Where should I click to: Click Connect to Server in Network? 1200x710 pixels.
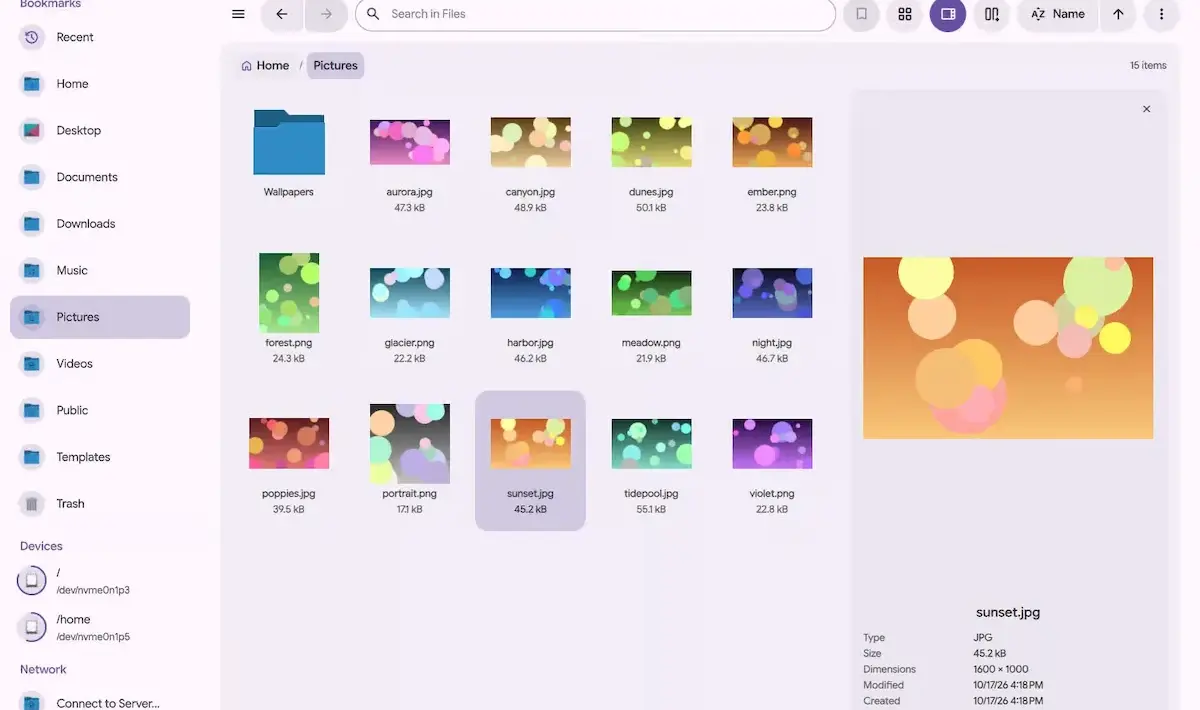pos(100,703)
